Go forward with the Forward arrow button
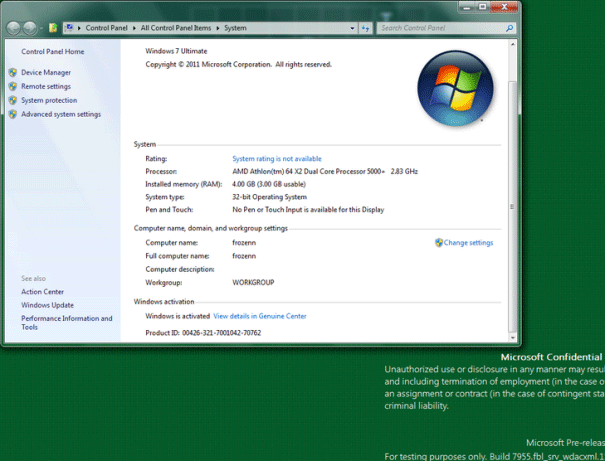The height and width of the screenshot is (461, 605). pyautogui.click(x=30, y=28)
